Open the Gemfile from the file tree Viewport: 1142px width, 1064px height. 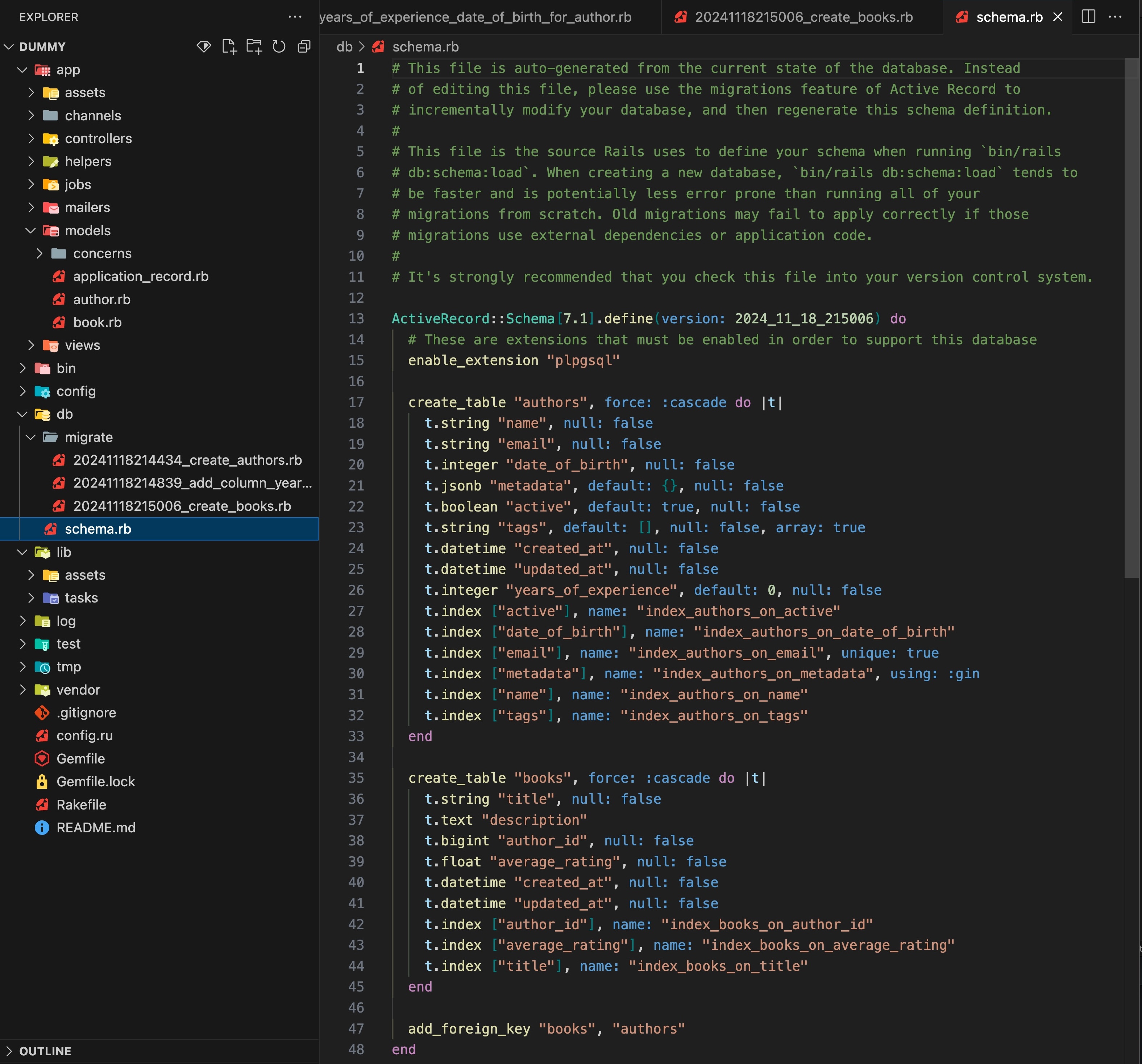click(80, 759)
